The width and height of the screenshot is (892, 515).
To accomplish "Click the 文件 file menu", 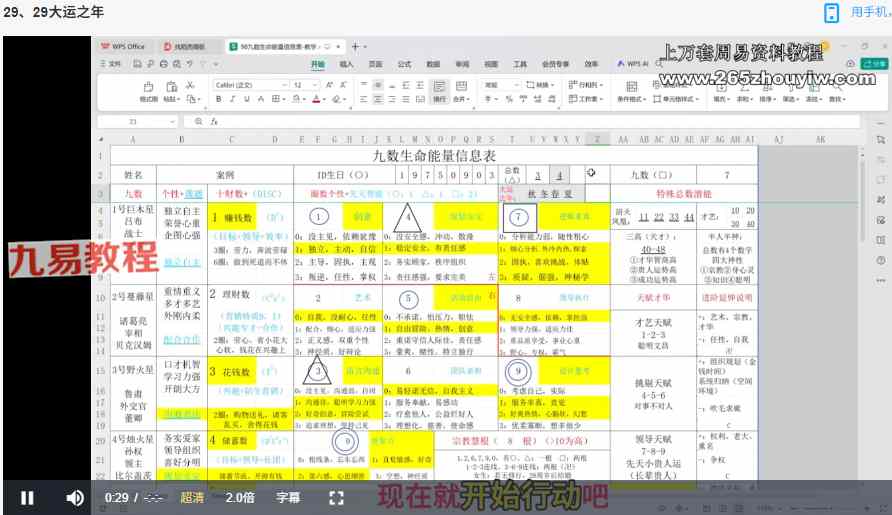I will [x=113, y=63].
